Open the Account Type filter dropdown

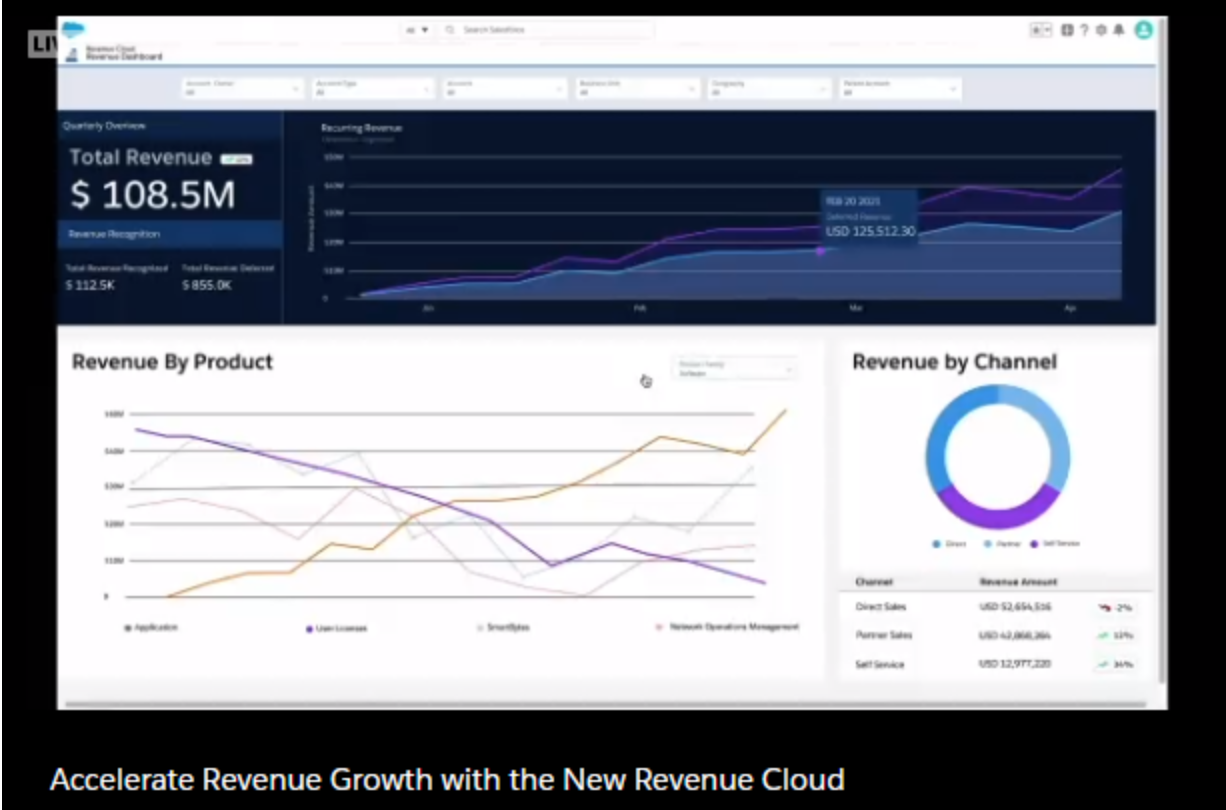pyautogui.click(x=374, y=88)
